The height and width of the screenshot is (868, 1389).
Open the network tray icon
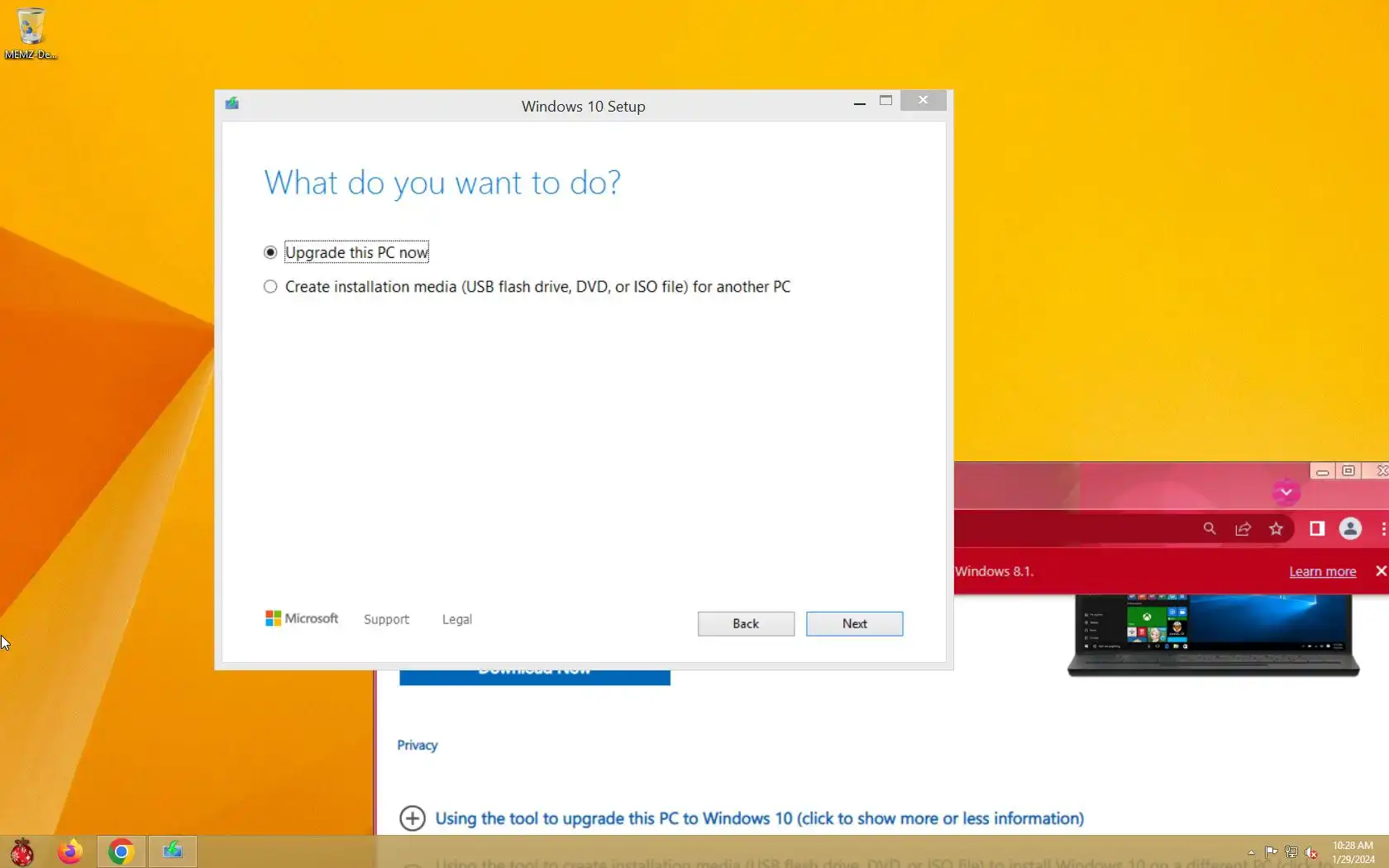point(1291,852)
